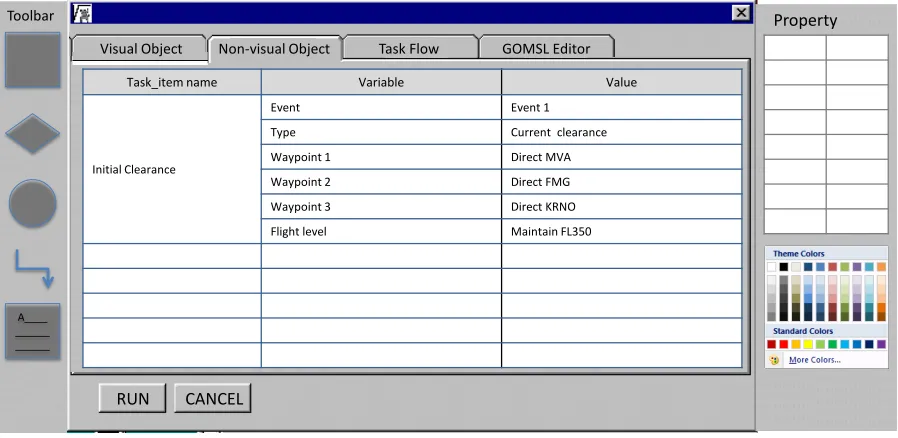The height and width of the screenshot is (438, 898).
Task: Click the Task_item name column header
Action: tap(172, 82)
